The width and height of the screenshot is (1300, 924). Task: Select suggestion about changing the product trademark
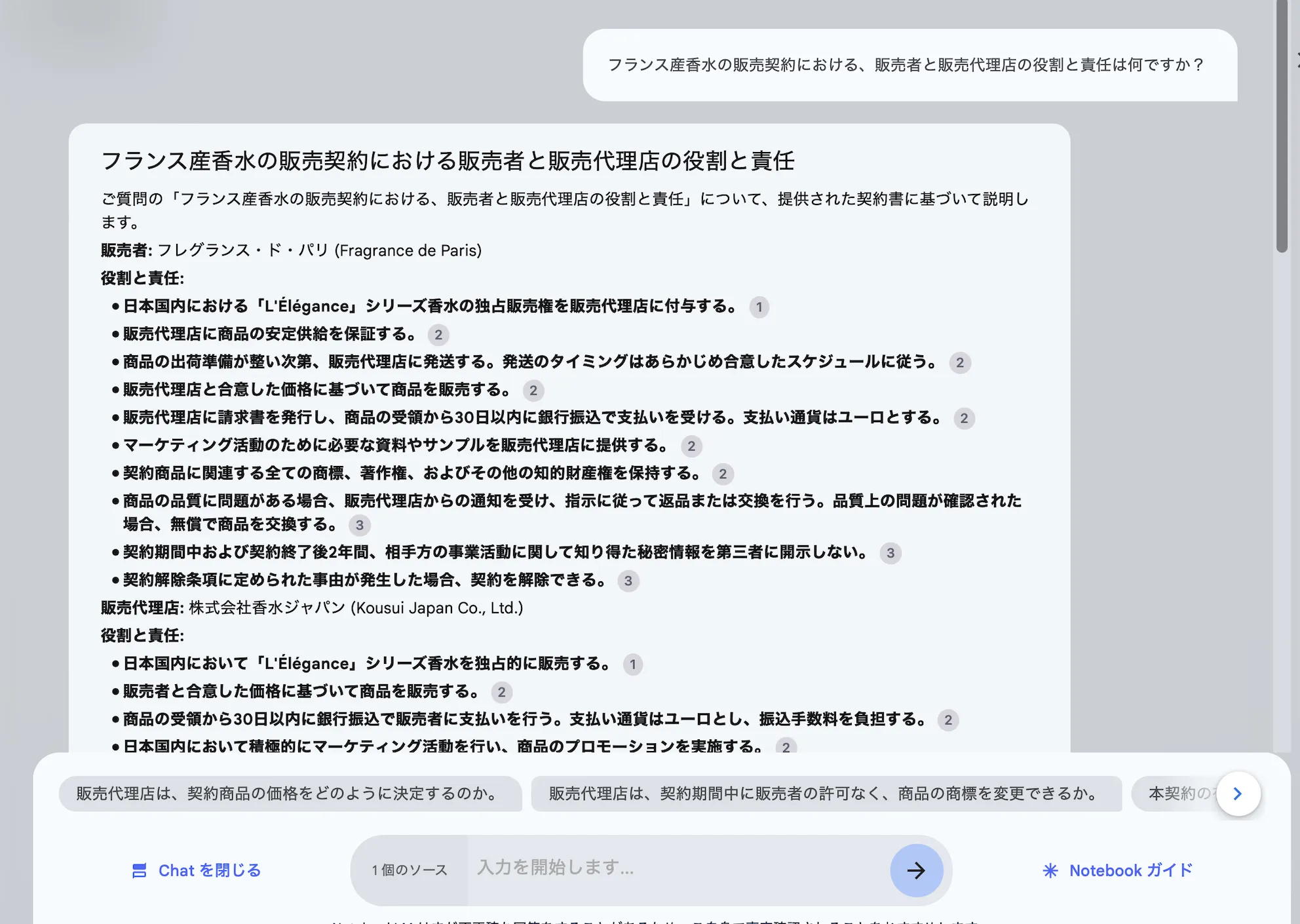(x=826, y=794)
